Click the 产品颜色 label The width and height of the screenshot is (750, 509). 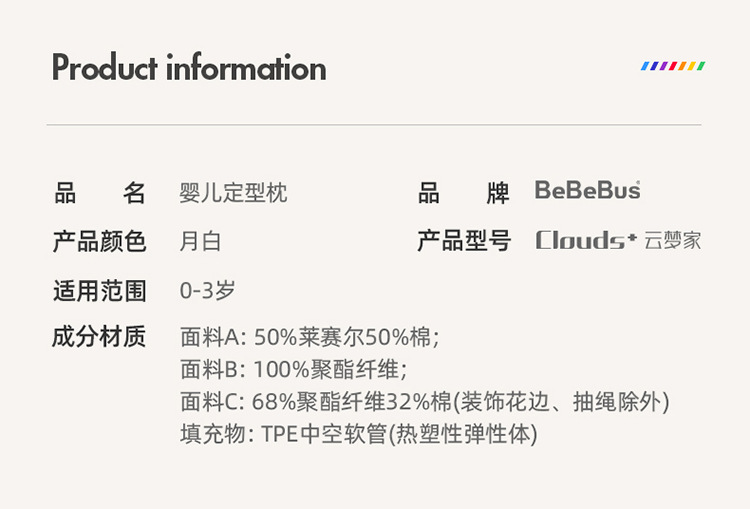99,241
